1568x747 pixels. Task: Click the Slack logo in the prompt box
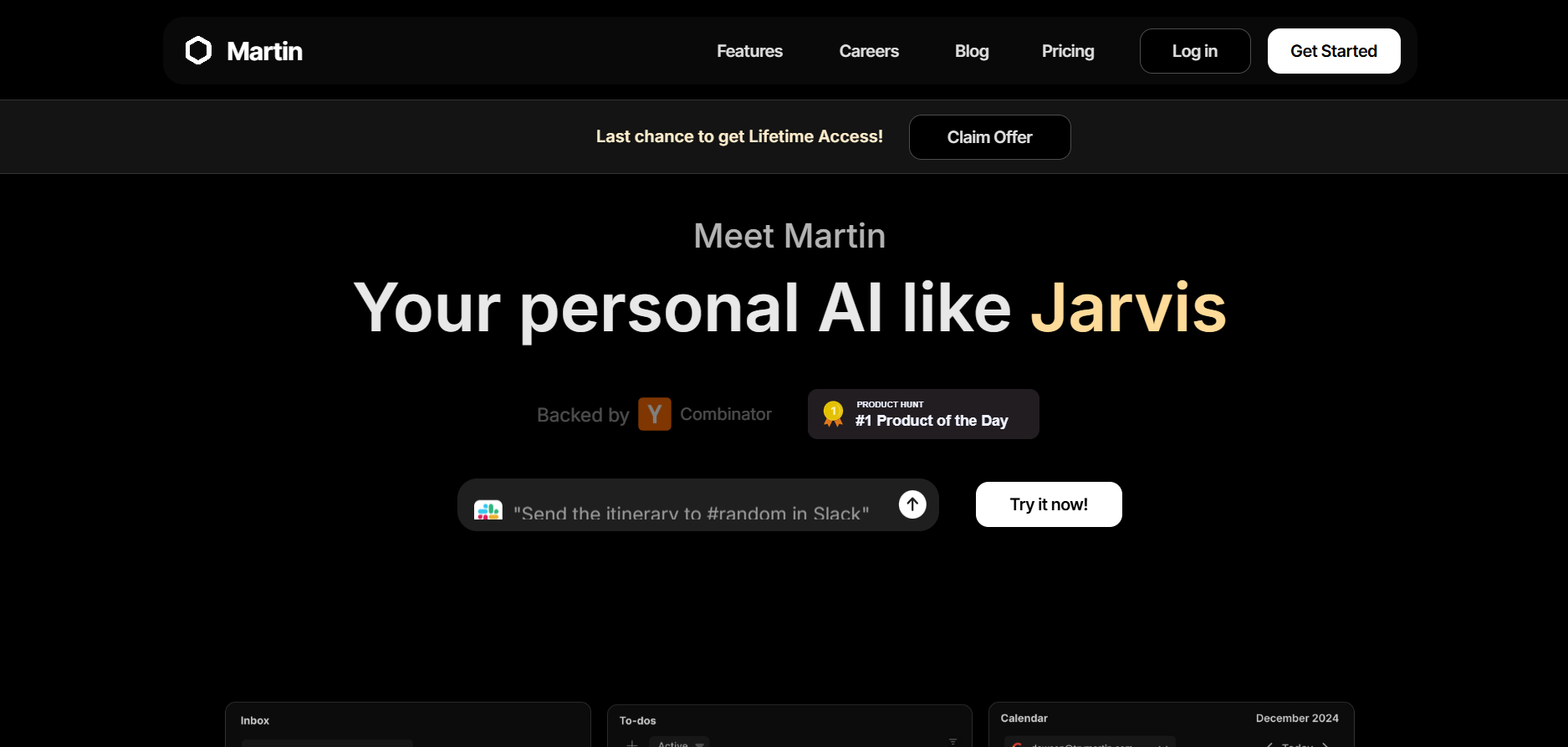pyautogui.click(x=488, y=509)
